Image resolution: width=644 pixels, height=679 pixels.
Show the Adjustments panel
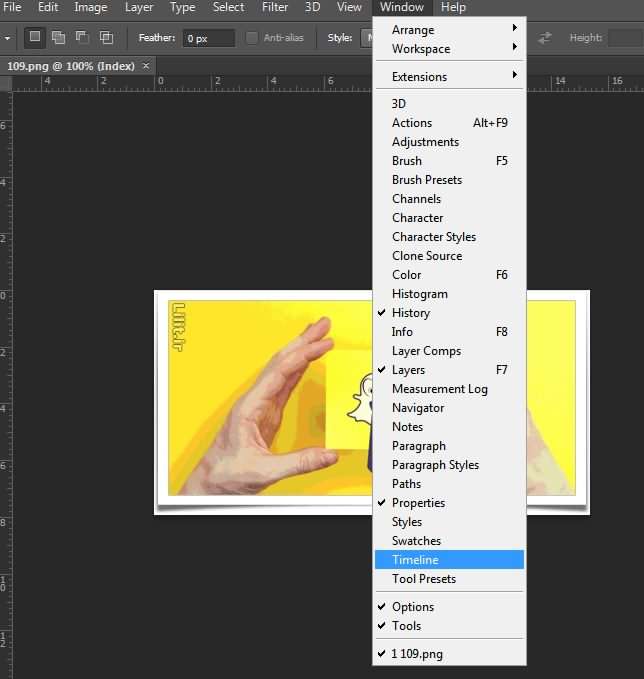450,142
